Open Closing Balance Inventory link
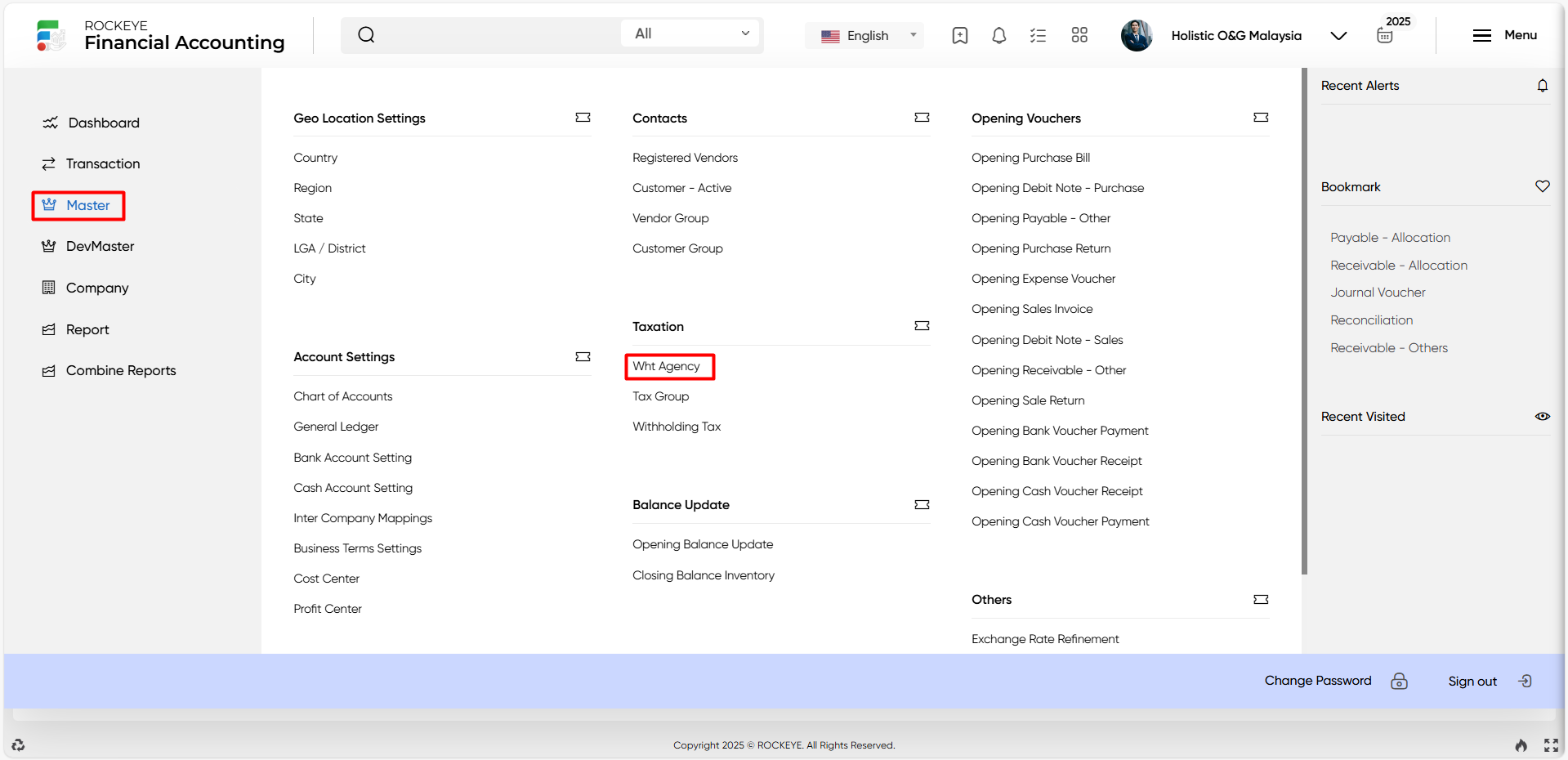1568x760 pixels. [x=704, y=575]
